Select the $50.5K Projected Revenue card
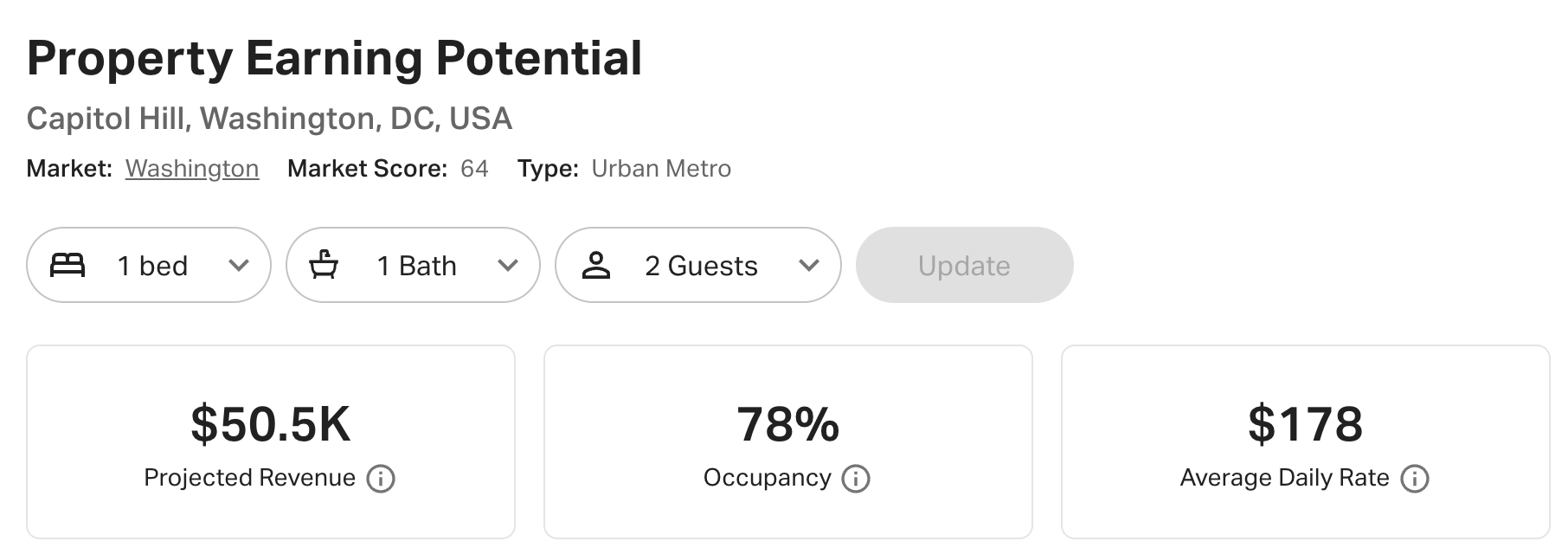Screen dimensions: 1568x554 [271, 442]
